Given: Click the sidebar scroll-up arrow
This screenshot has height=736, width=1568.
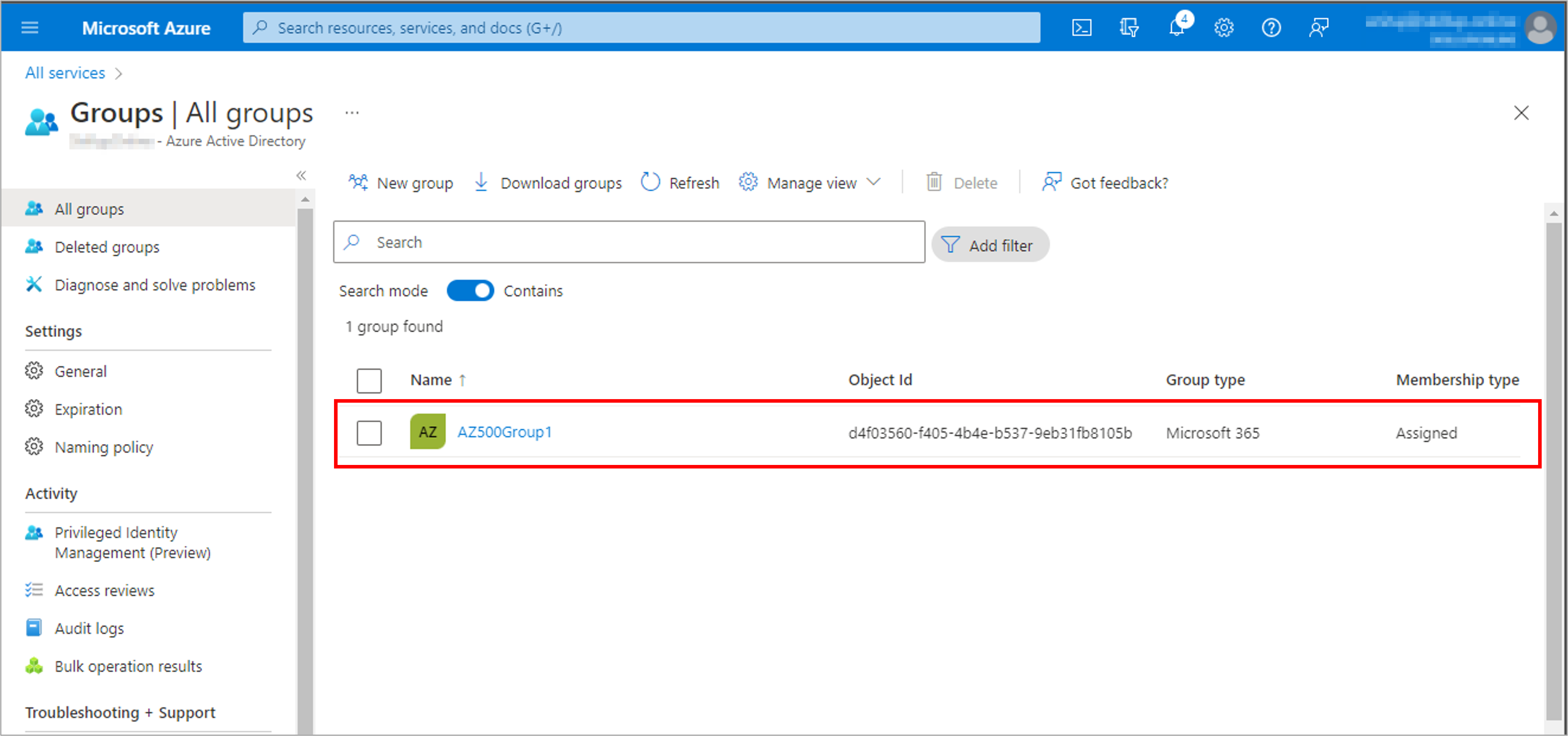Looking at the screenshot, I should [x=305, y=200].
